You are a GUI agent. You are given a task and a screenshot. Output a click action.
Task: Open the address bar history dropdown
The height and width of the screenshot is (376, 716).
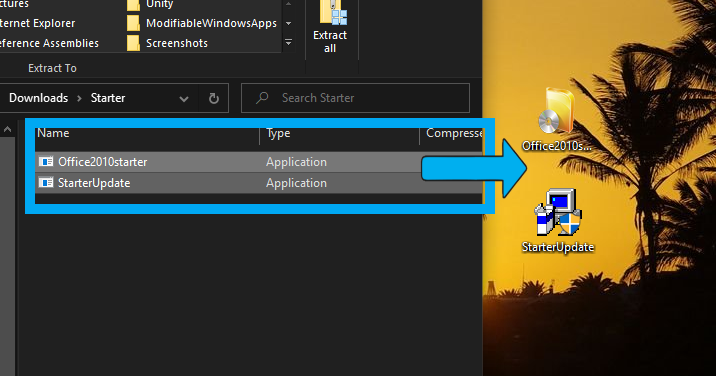click(184, 98)
